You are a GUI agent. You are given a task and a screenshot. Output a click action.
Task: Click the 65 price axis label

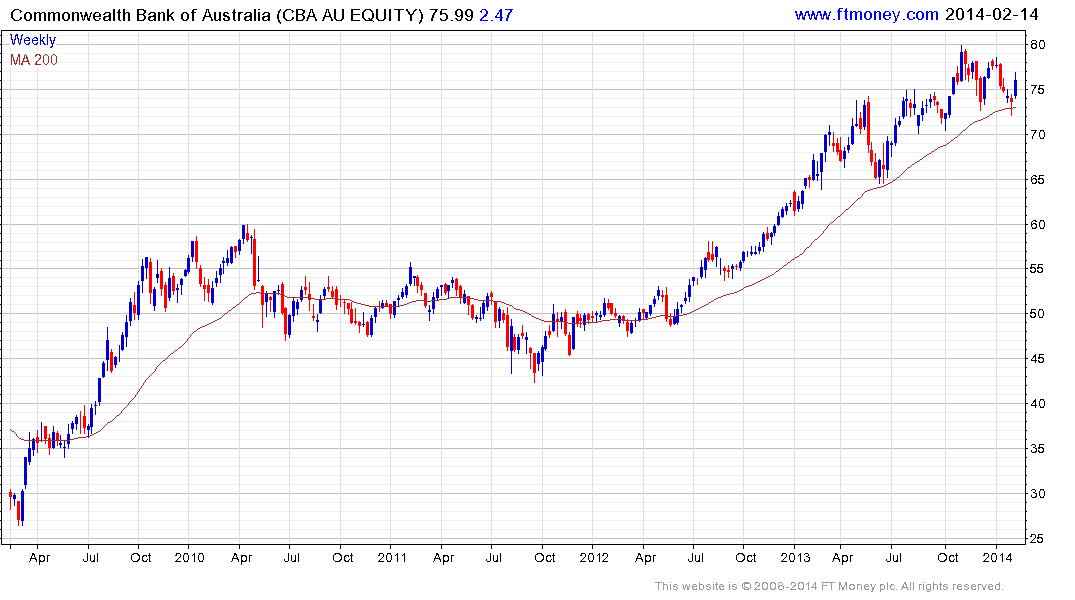click(1037, 180)
